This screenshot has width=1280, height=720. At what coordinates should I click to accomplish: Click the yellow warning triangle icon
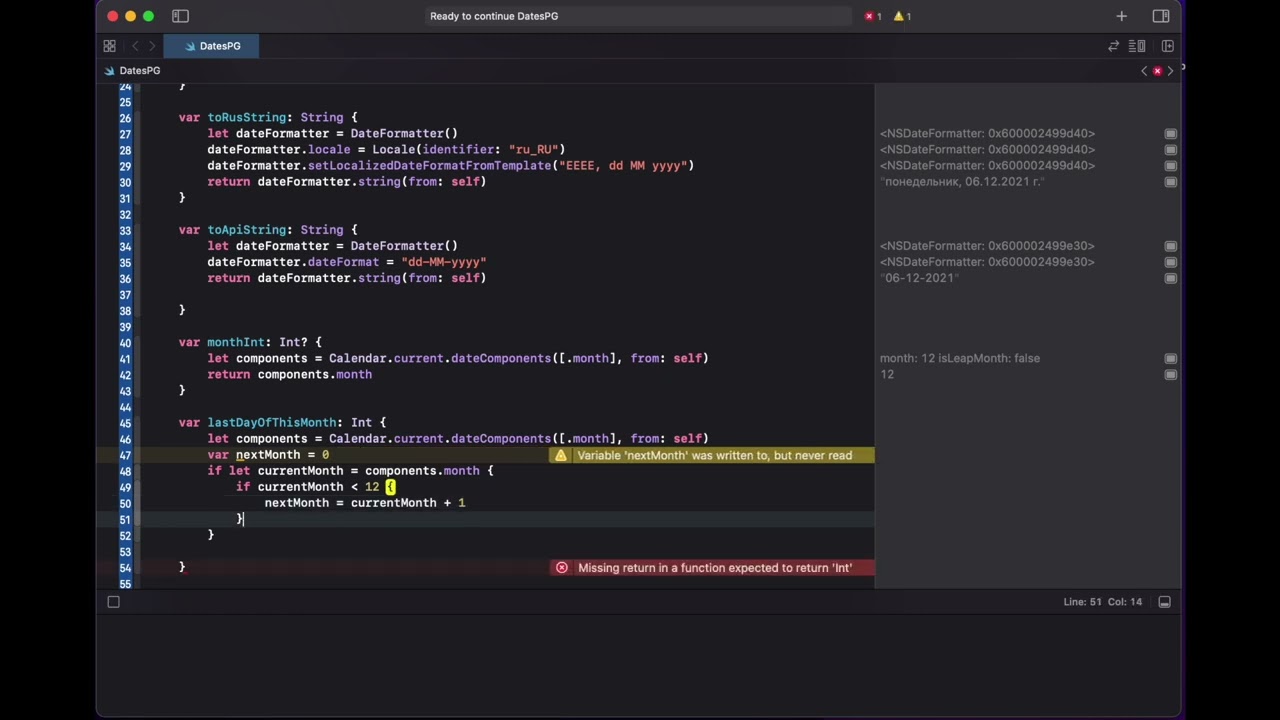point(561,455)
